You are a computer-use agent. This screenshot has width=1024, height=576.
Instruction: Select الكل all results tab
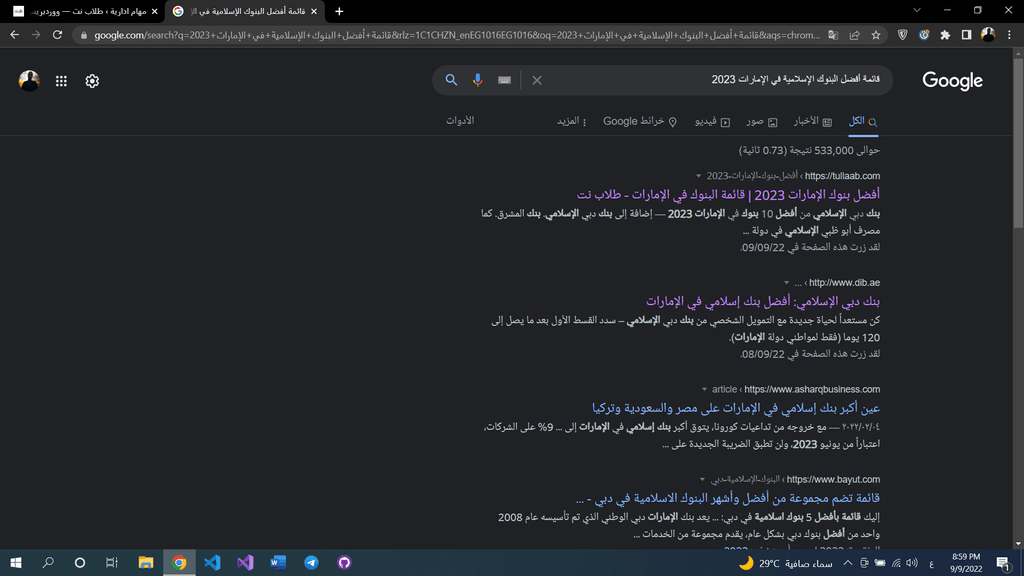(863, 121)
